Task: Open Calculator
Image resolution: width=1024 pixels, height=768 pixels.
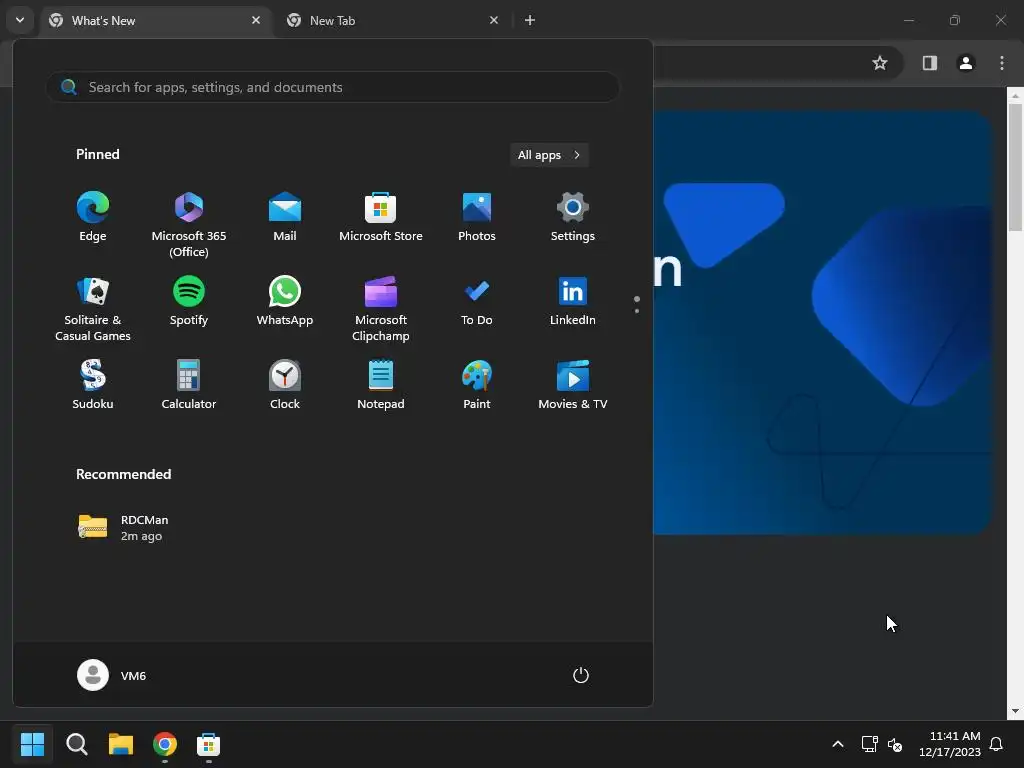Action: coord(189,385)
